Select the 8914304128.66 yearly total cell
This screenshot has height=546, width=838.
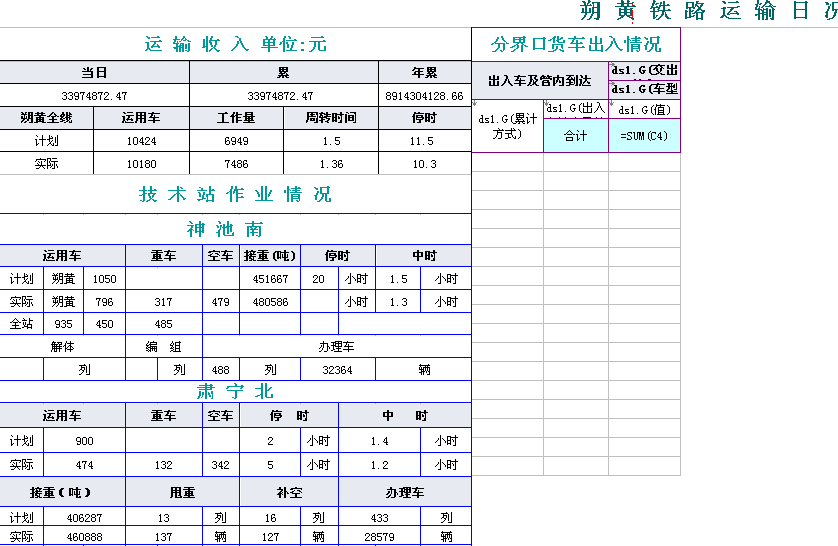(424, 96)
